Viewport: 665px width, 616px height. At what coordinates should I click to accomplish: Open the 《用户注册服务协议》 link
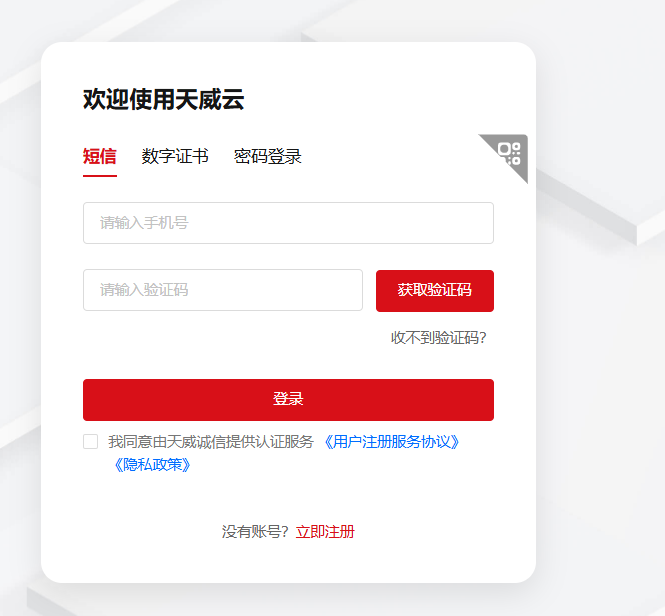pos(392,442)
